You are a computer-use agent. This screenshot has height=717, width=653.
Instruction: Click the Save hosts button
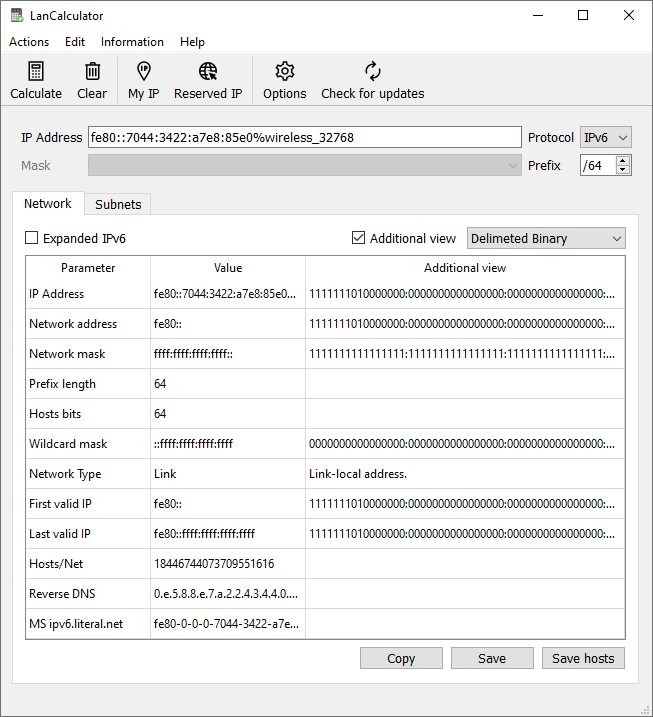coord(583,658)
